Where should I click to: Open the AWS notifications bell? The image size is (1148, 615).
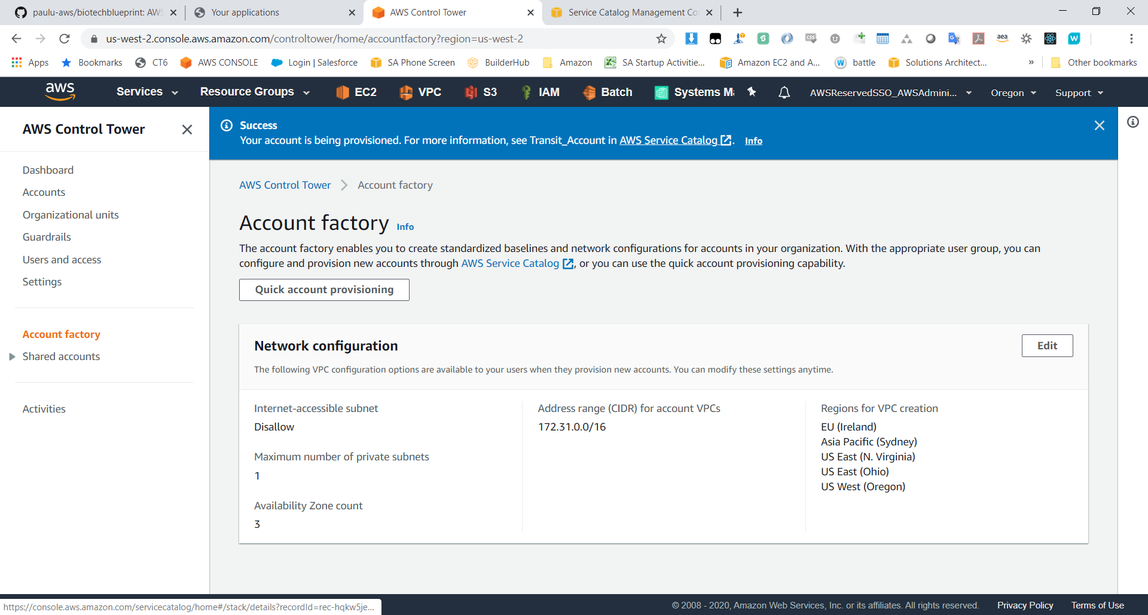(784, 92)
